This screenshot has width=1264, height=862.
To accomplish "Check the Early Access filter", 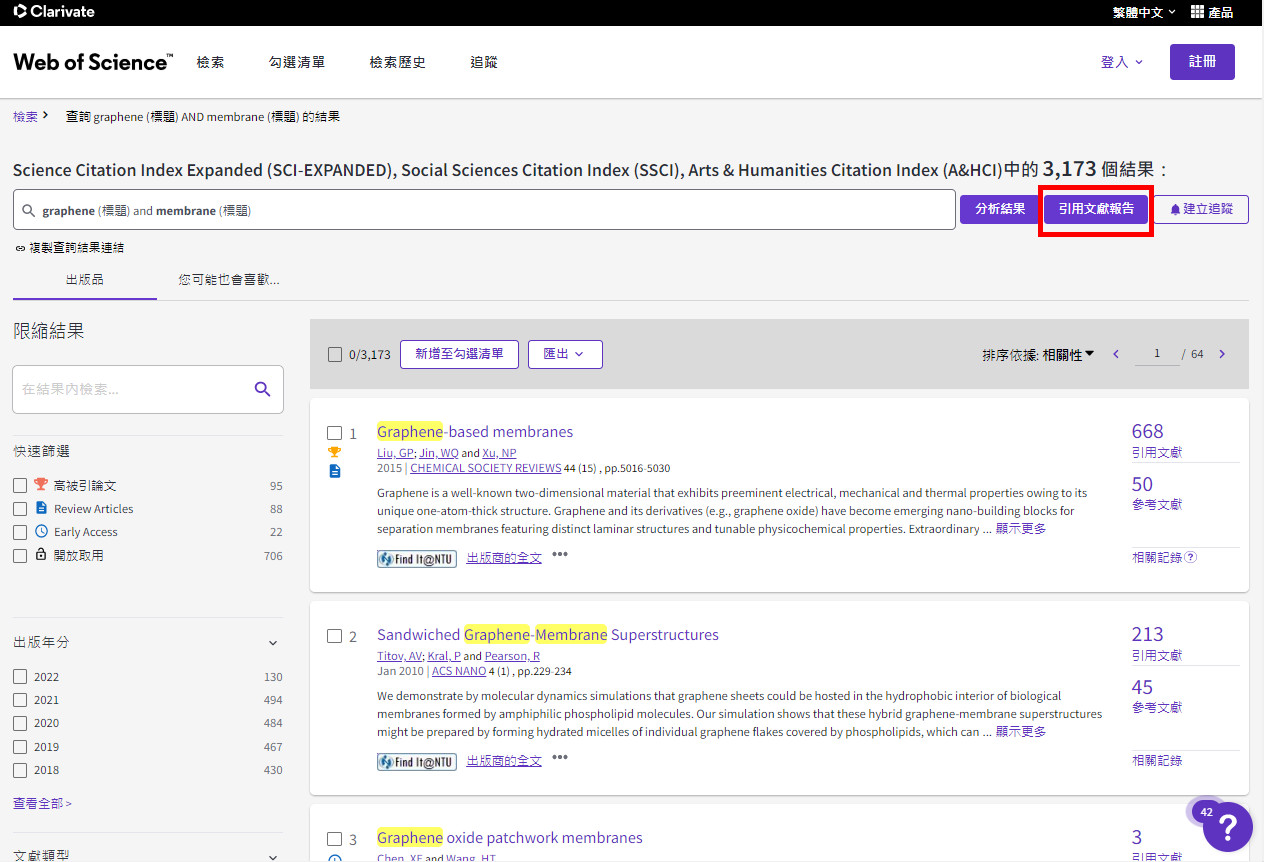I will click(x=20, y=532).
